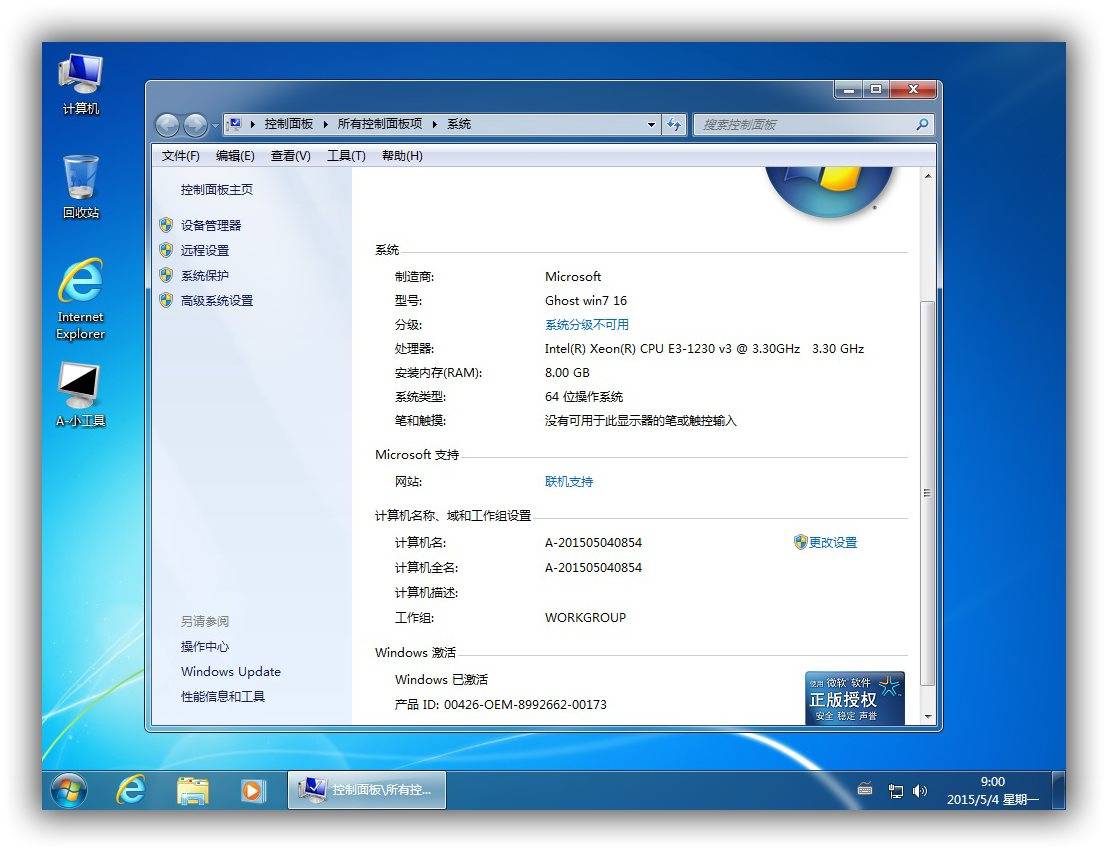Click the 控制面板 taskbar window button
1108x852 pixels.
click(367, 790)
